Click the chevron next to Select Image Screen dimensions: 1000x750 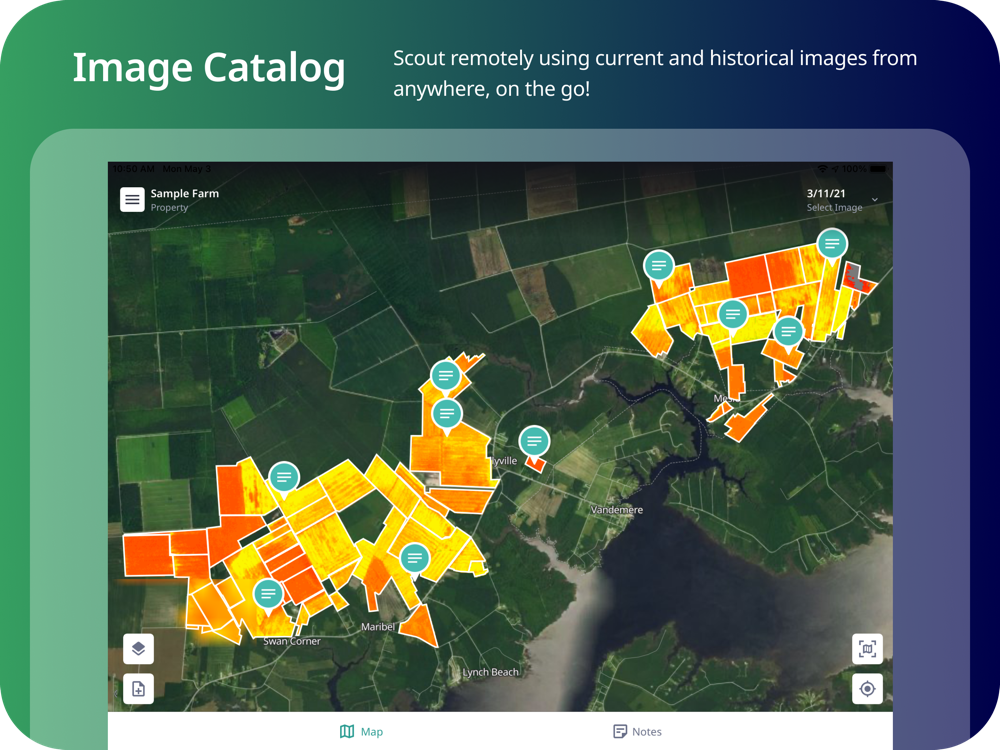(x=875, y=200)
